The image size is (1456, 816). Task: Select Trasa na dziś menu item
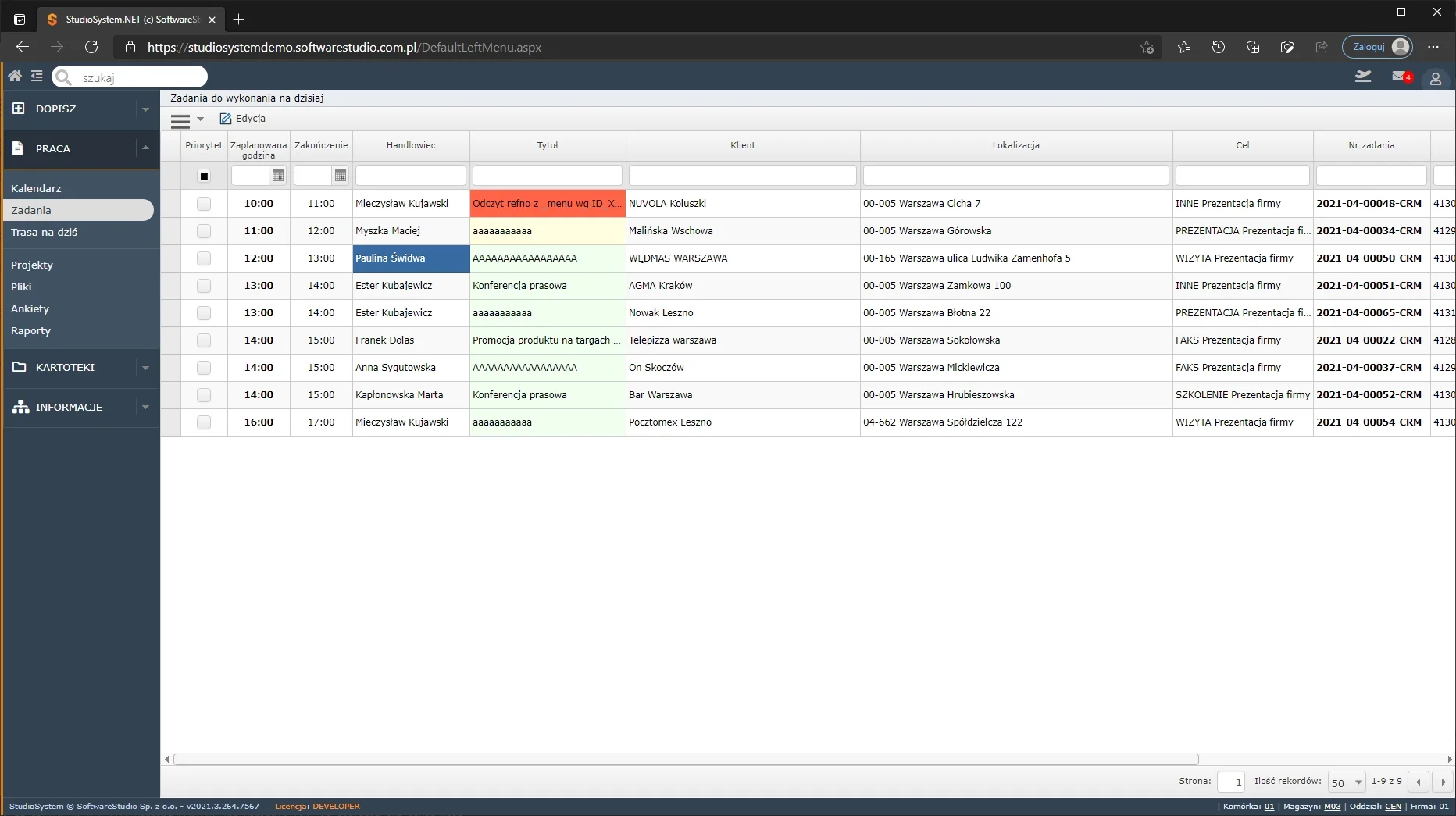tap(44, 232)
